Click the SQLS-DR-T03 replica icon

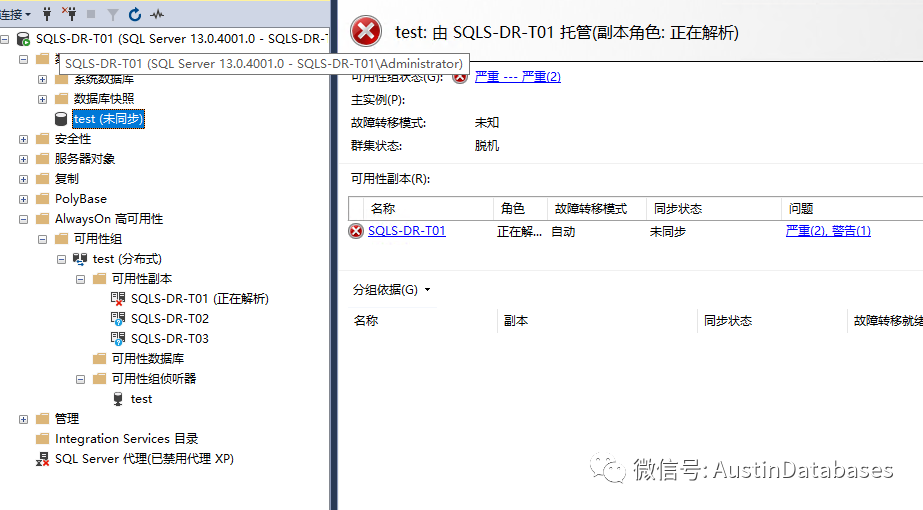(x=118, y=339)
